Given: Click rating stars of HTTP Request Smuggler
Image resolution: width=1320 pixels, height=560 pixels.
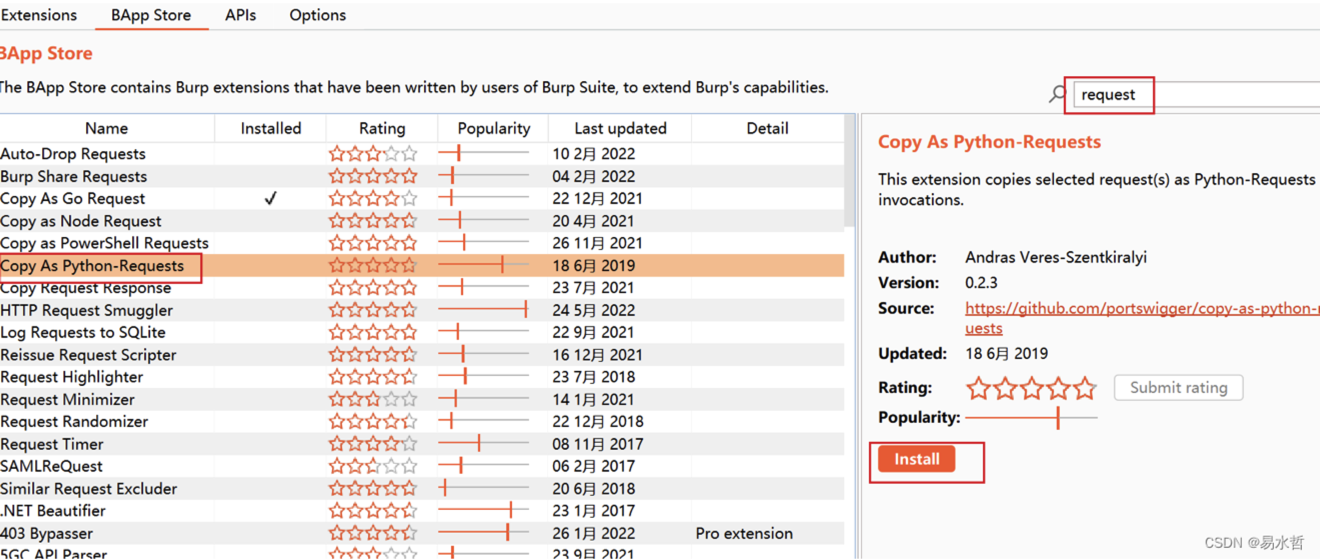Looking at the screenshot, I should (x=373, y=310).
